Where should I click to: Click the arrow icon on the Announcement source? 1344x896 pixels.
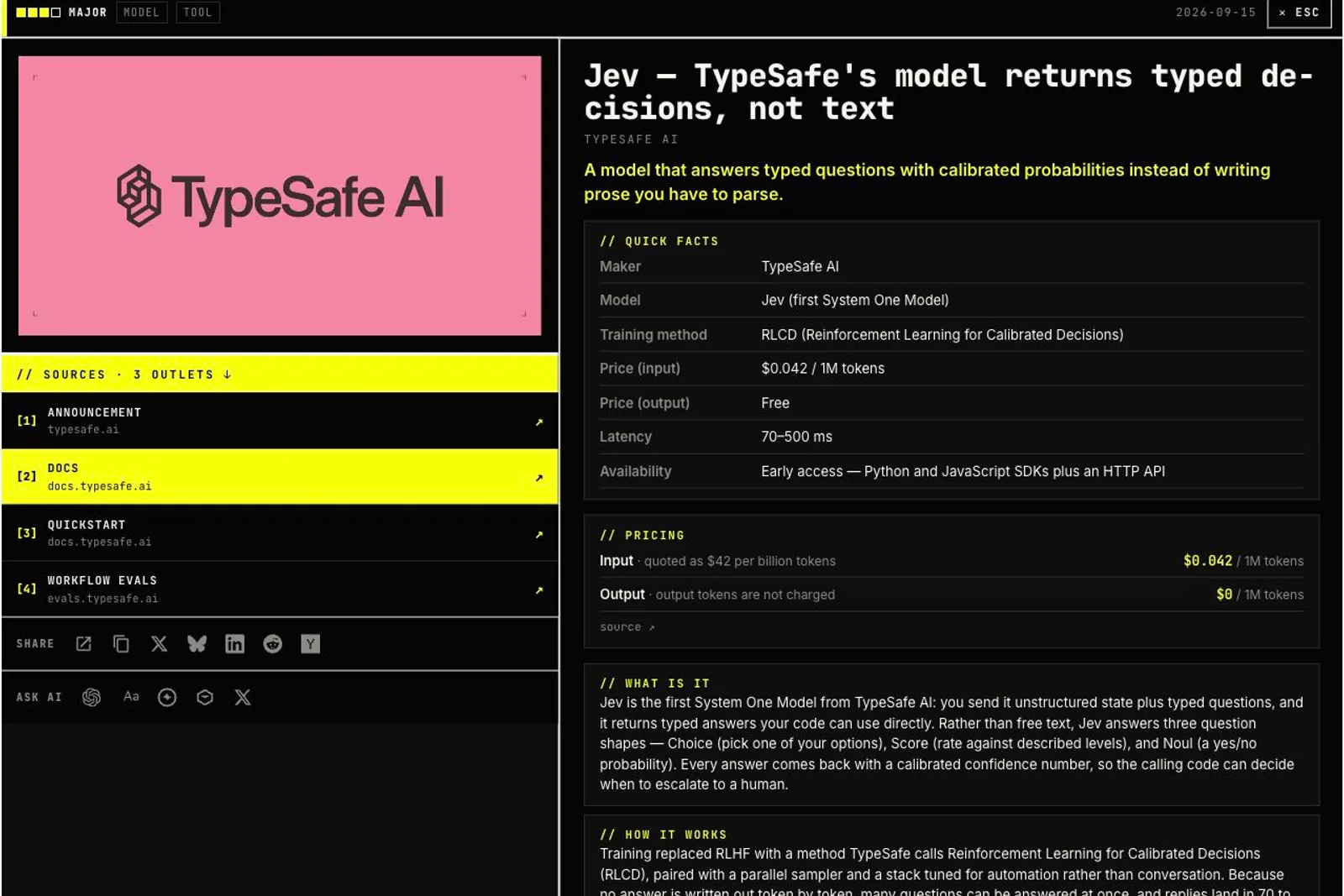pos(539,422)
